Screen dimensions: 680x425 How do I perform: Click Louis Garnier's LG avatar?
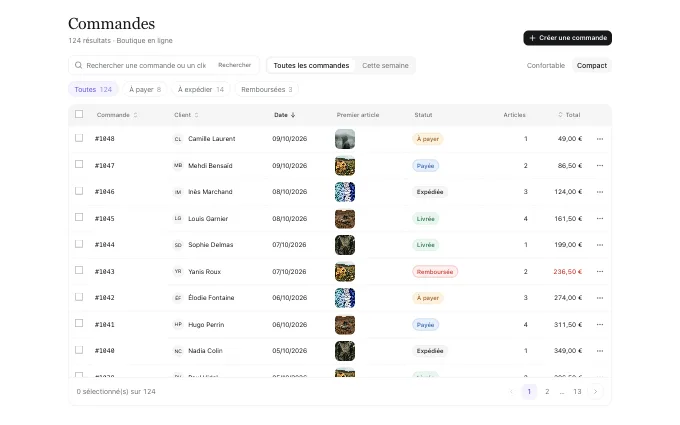pyautogui.click(x=178, y=219)
